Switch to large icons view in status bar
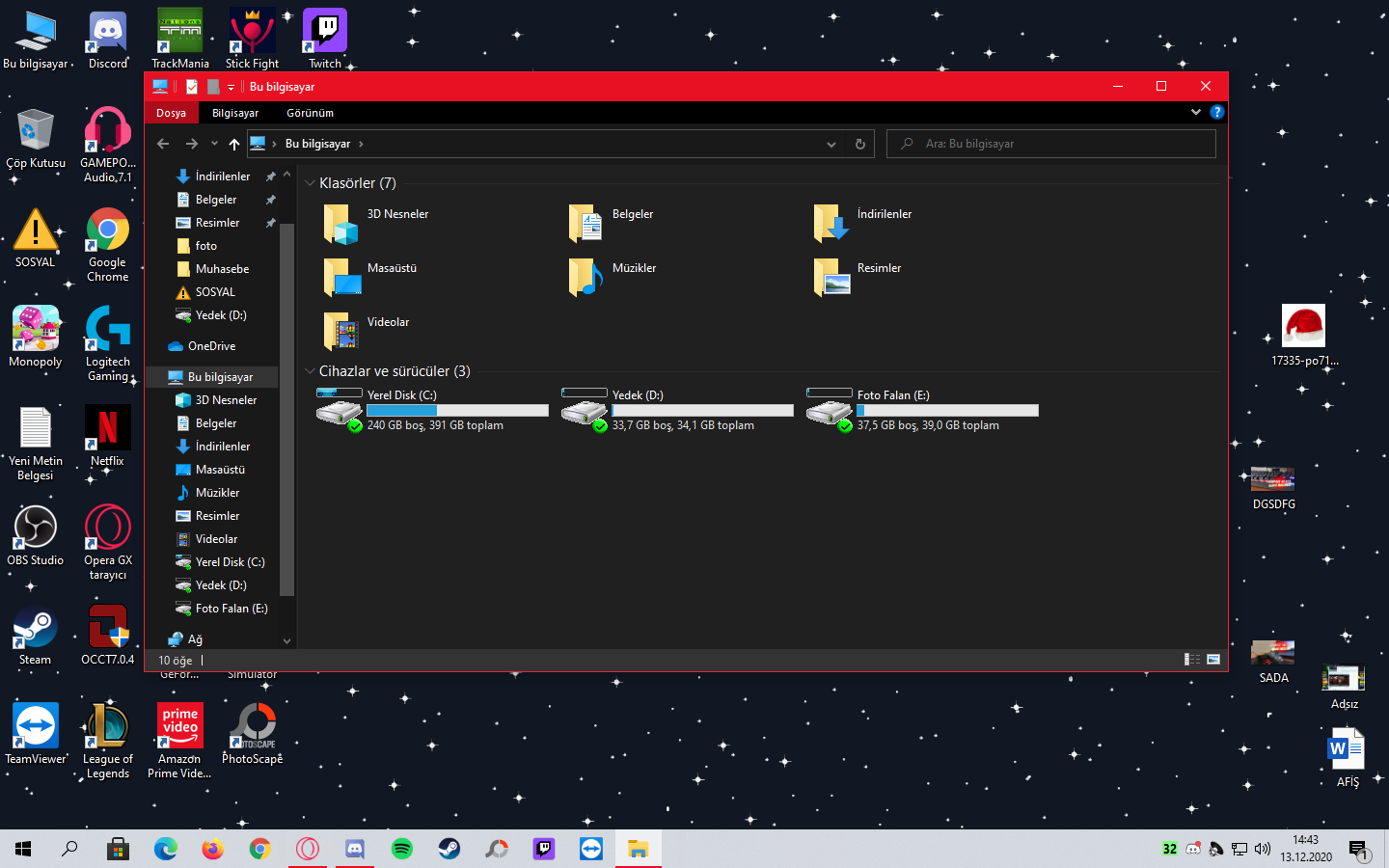This screenshot has width=1389, height=868. click(x=1213, y=660)
